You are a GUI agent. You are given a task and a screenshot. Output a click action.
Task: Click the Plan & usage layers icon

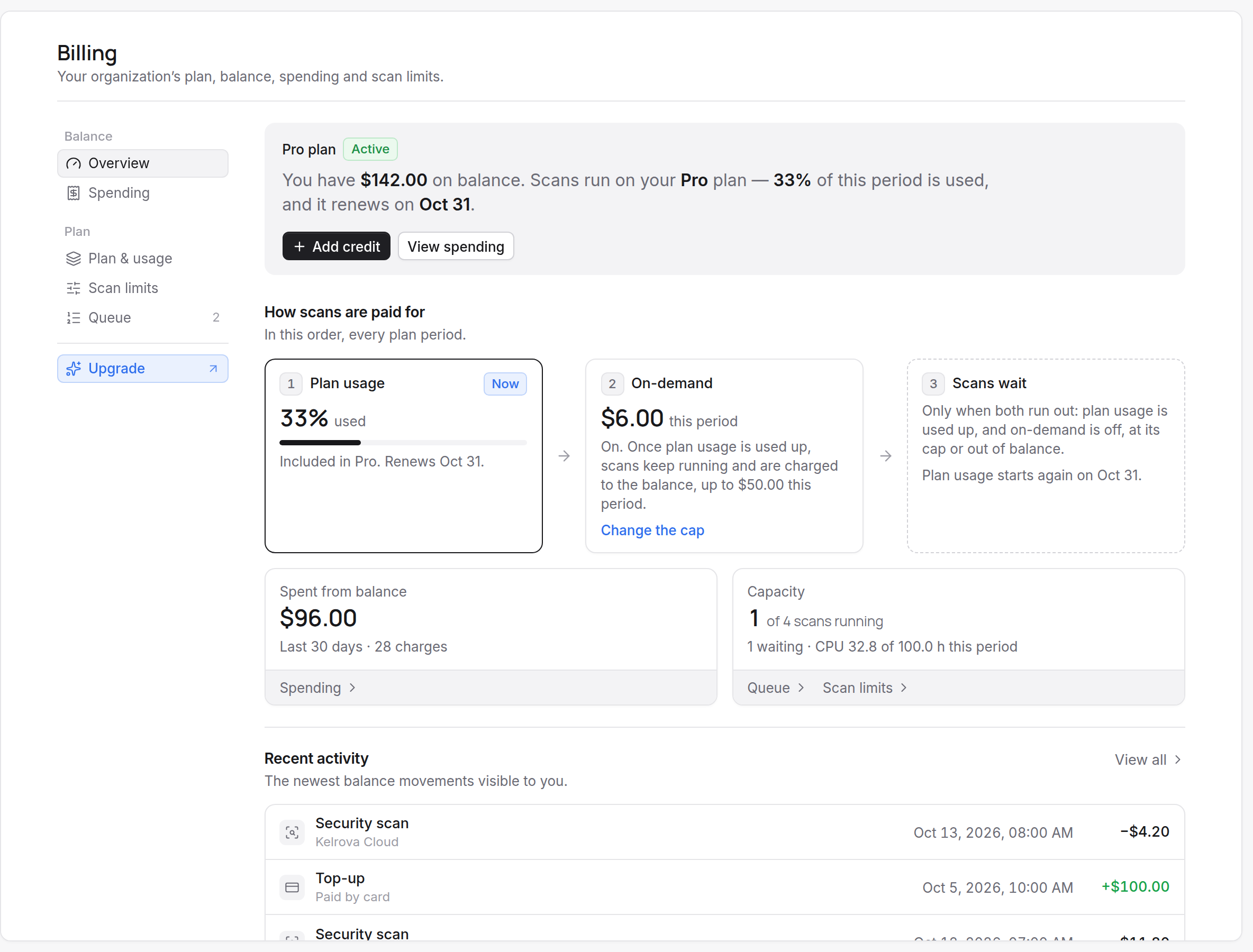click(74, 259)
